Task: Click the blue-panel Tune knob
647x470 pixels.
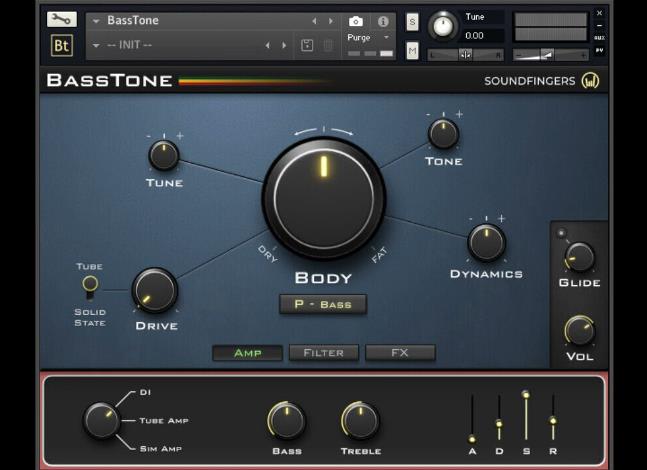Action: click(x=164, y=156)
